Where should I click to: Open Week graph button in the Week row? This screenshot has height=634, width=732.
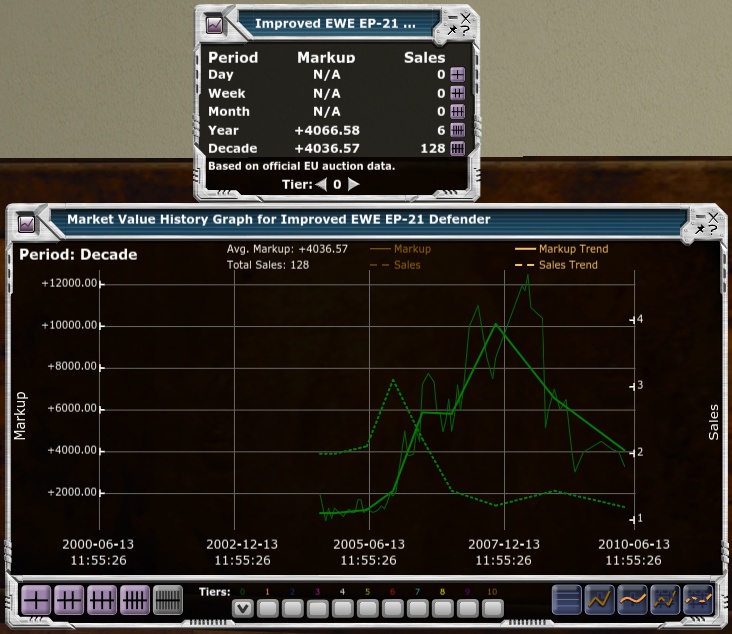[457, 93]
